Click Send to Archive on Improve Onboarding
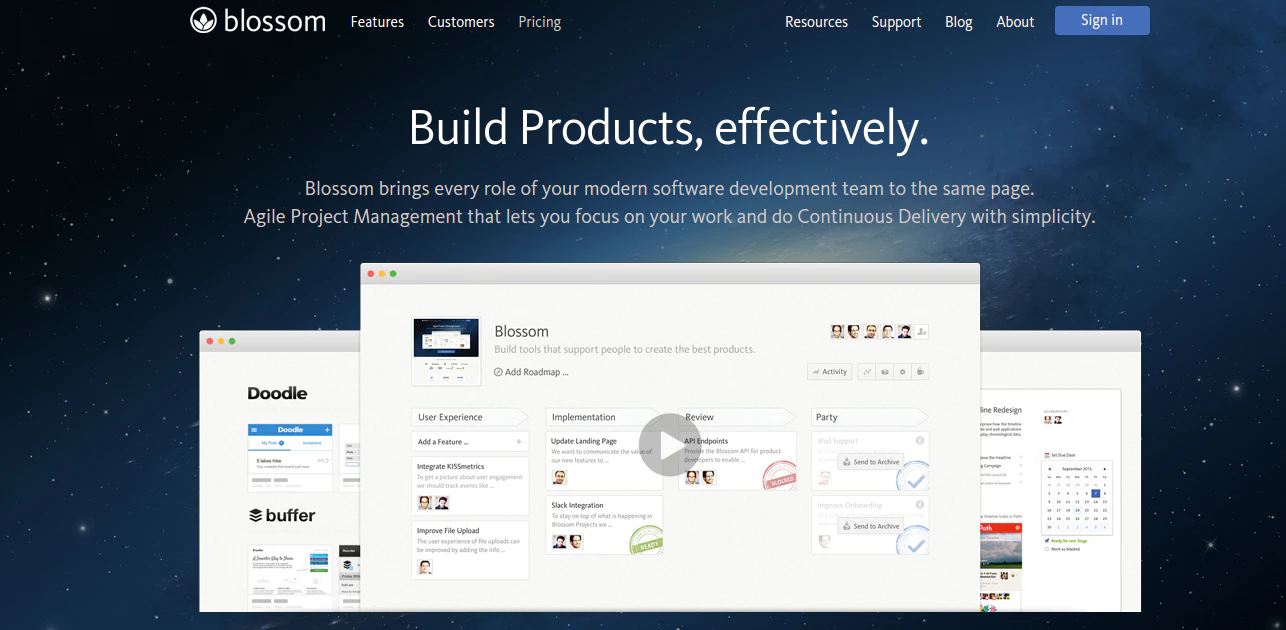Viewport: 1286px width, 630px height. coord(871,526)
